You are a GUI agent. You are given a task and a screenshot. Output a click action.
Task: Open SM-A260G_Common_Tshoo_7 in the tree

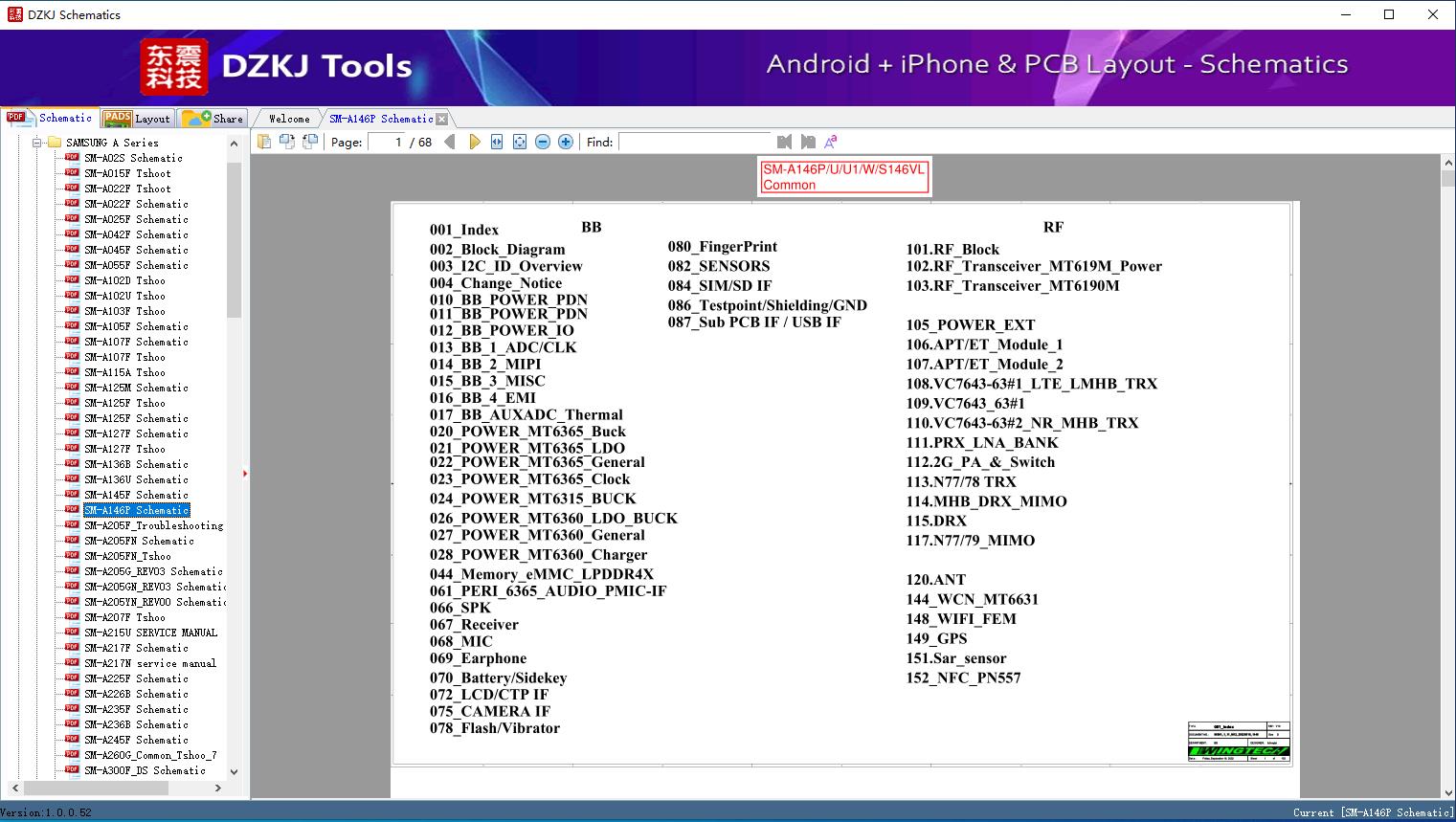[x=150, y=755]
